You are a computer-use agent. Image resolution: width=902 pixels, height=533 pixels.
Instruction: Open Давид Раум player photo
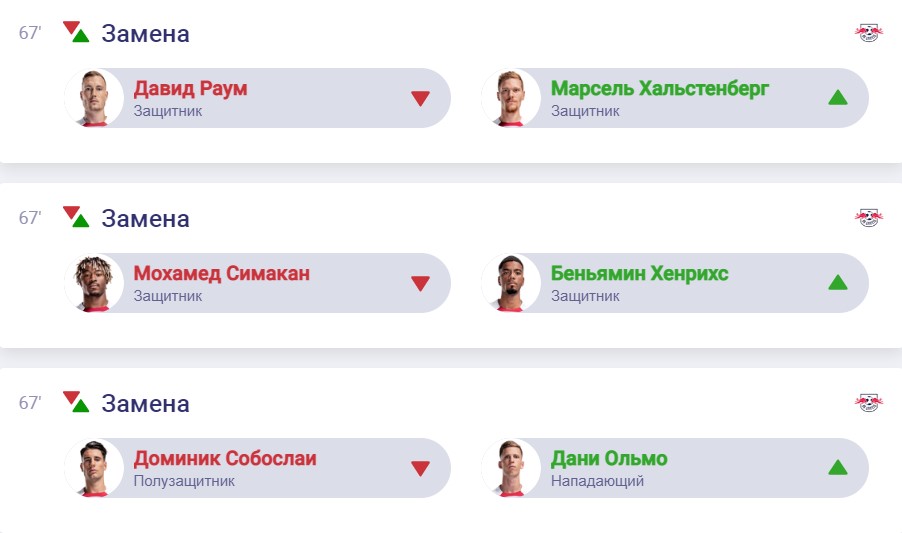point(94,98)
